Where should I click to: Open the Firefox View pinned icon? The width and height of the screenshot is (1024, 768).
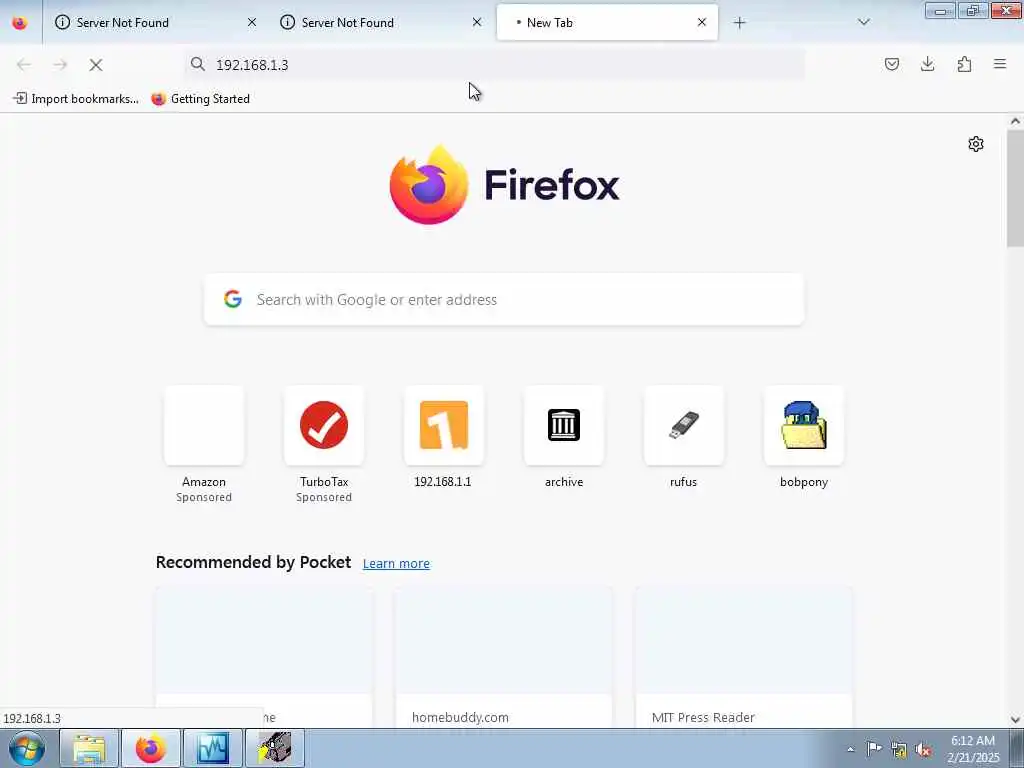[x=20, y=22]
